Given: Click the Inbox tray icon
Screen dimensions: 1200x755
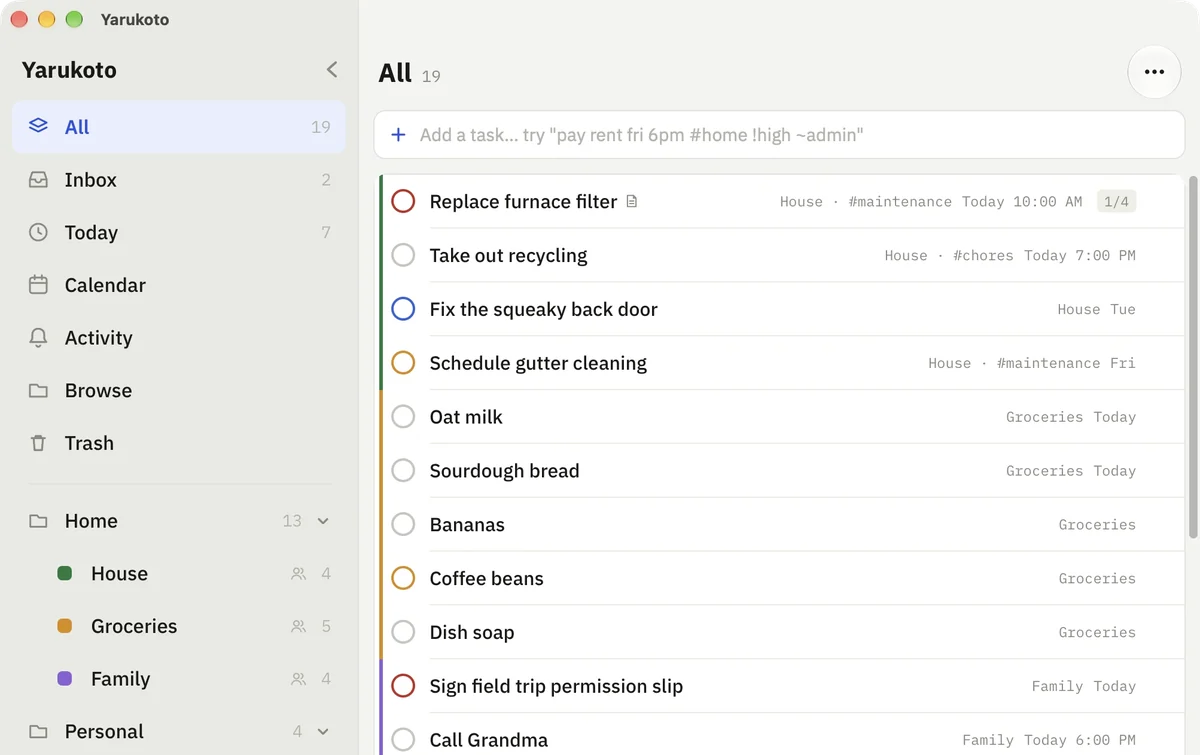Looking at the screenshot, I should 38,179.
